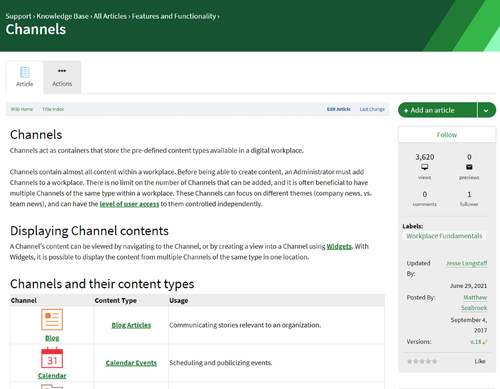This screenshot has width=500, height=389.
Task: Click 'Scheduling and publicizing events.' text
Action: click(x=221, y=363)
